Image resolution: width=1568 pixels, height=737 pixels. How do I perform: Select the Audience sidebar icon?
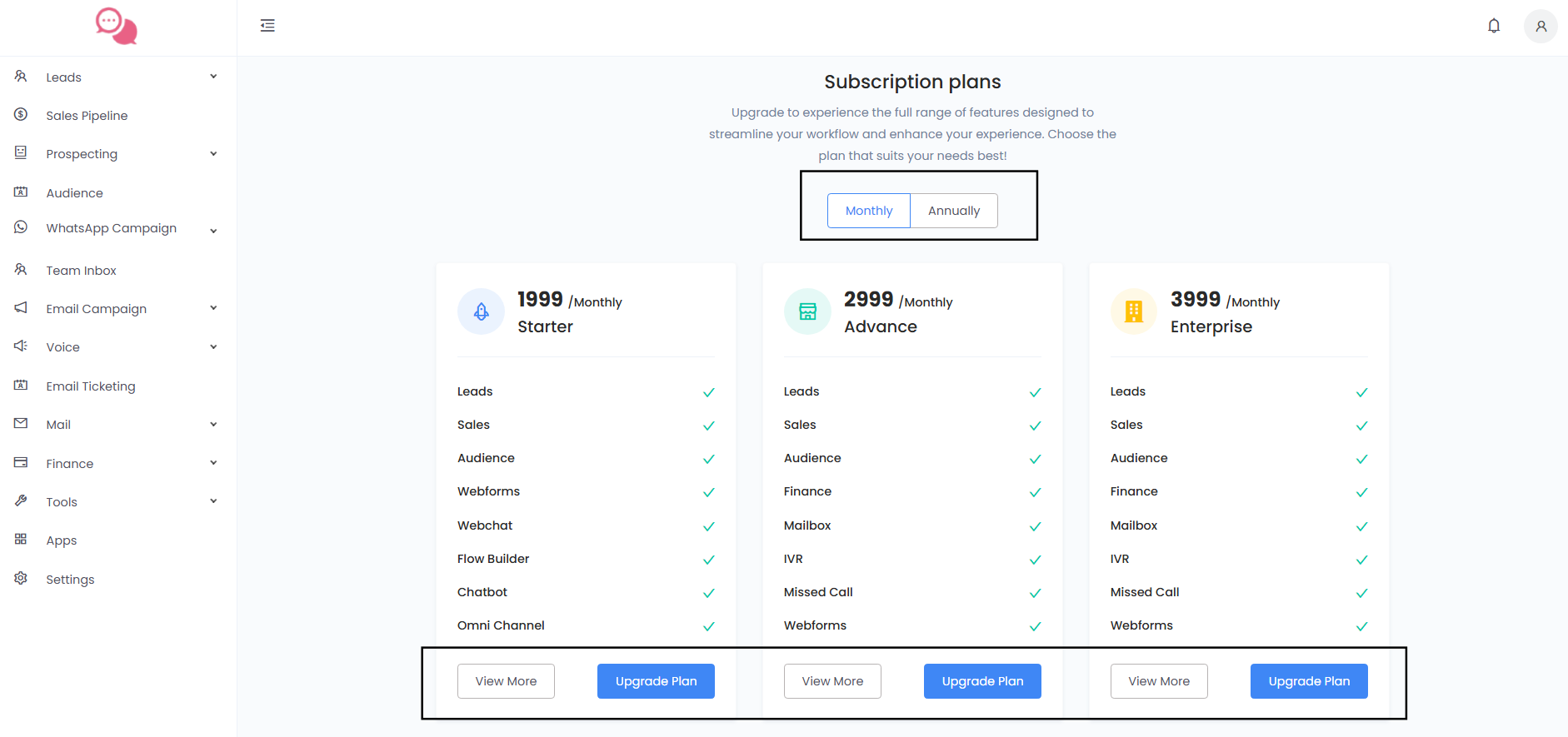click(21, 192)
